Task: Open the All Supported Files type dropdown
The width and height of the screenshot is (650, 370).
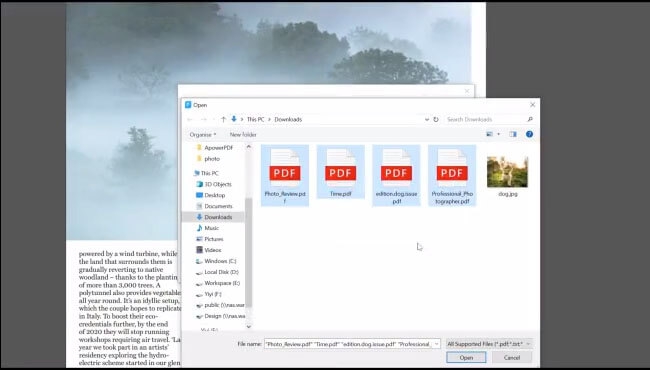Action: [489, 344]
